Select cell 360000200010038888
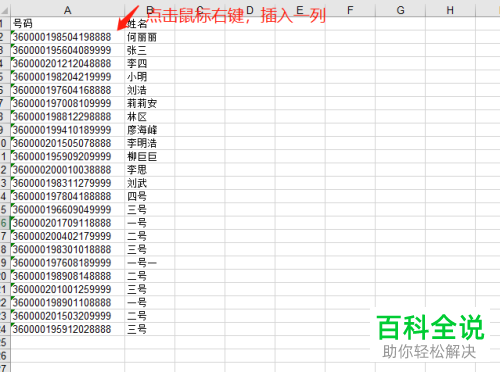The width and height of the screenshot is (500, 372). click(x=67, y=170)
